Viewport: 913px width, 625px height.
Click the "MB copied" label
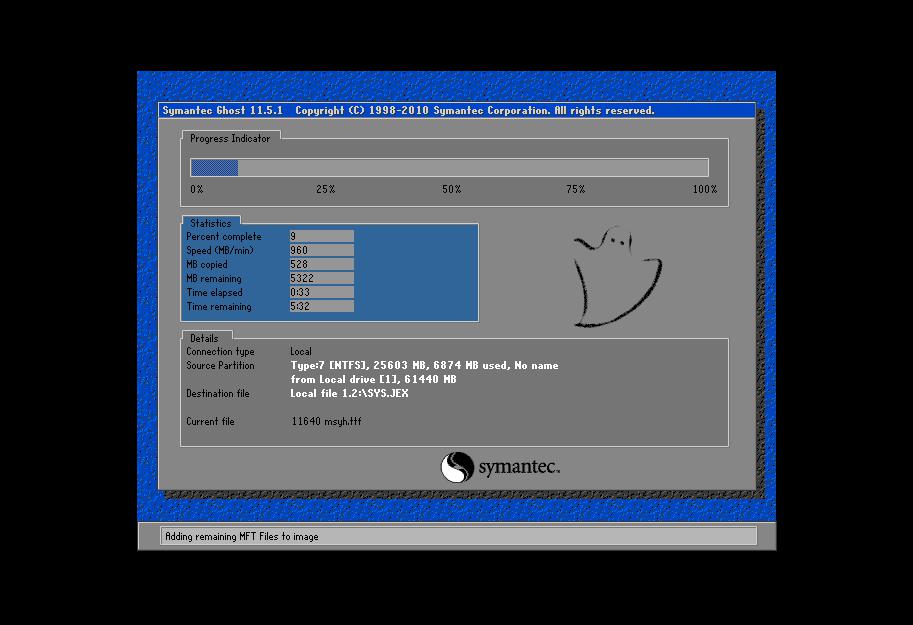(207, 264)
